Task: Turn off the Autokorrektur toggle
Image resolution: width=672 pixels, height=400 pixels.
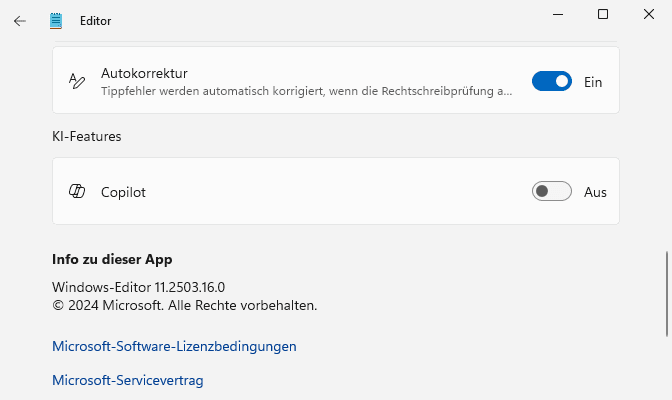Action: pos(552,81)
